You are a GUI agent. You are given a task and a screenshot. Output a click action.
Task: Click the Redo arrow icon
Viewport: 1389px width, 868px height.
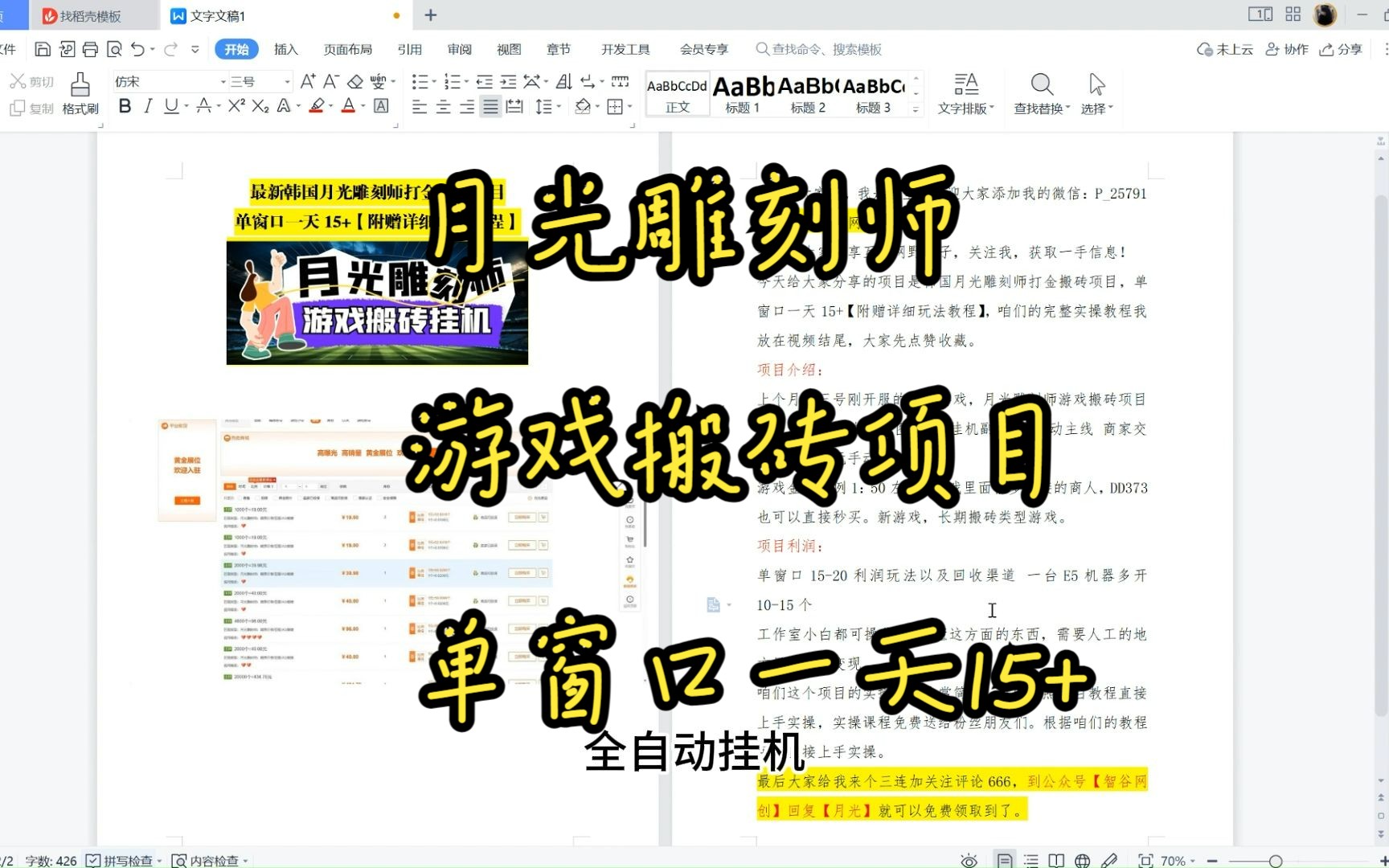click(x=170, y=49)
